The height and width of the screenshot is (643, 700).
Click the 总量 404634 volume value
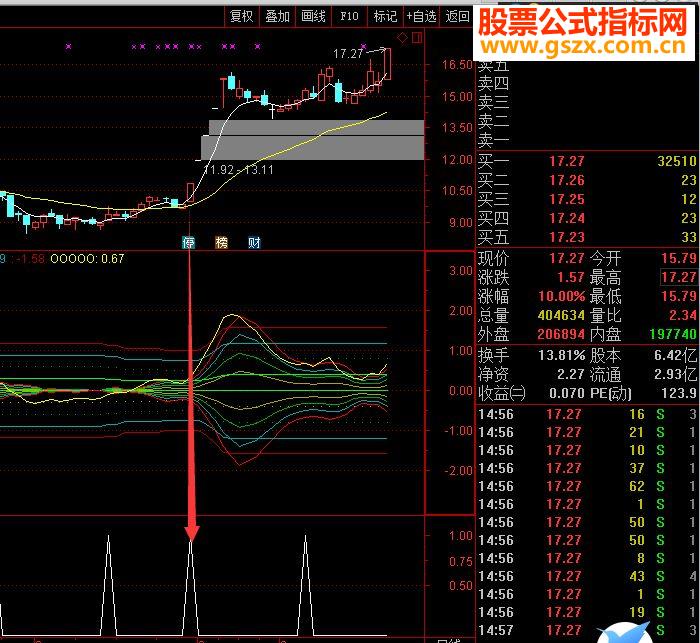click(561, 315)
